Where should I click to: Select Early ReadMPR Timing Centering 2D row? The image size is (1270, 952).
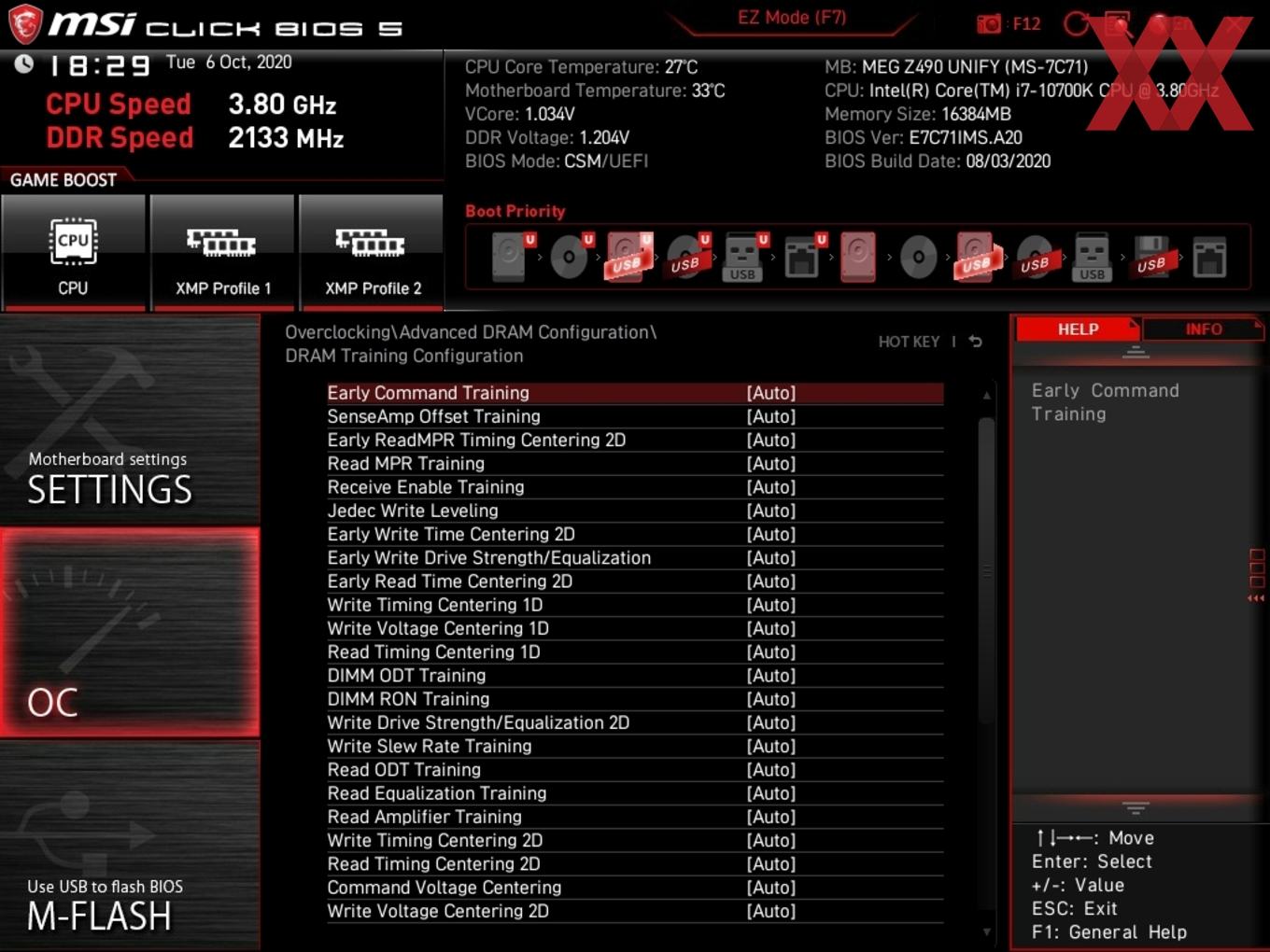pos(635,441)
